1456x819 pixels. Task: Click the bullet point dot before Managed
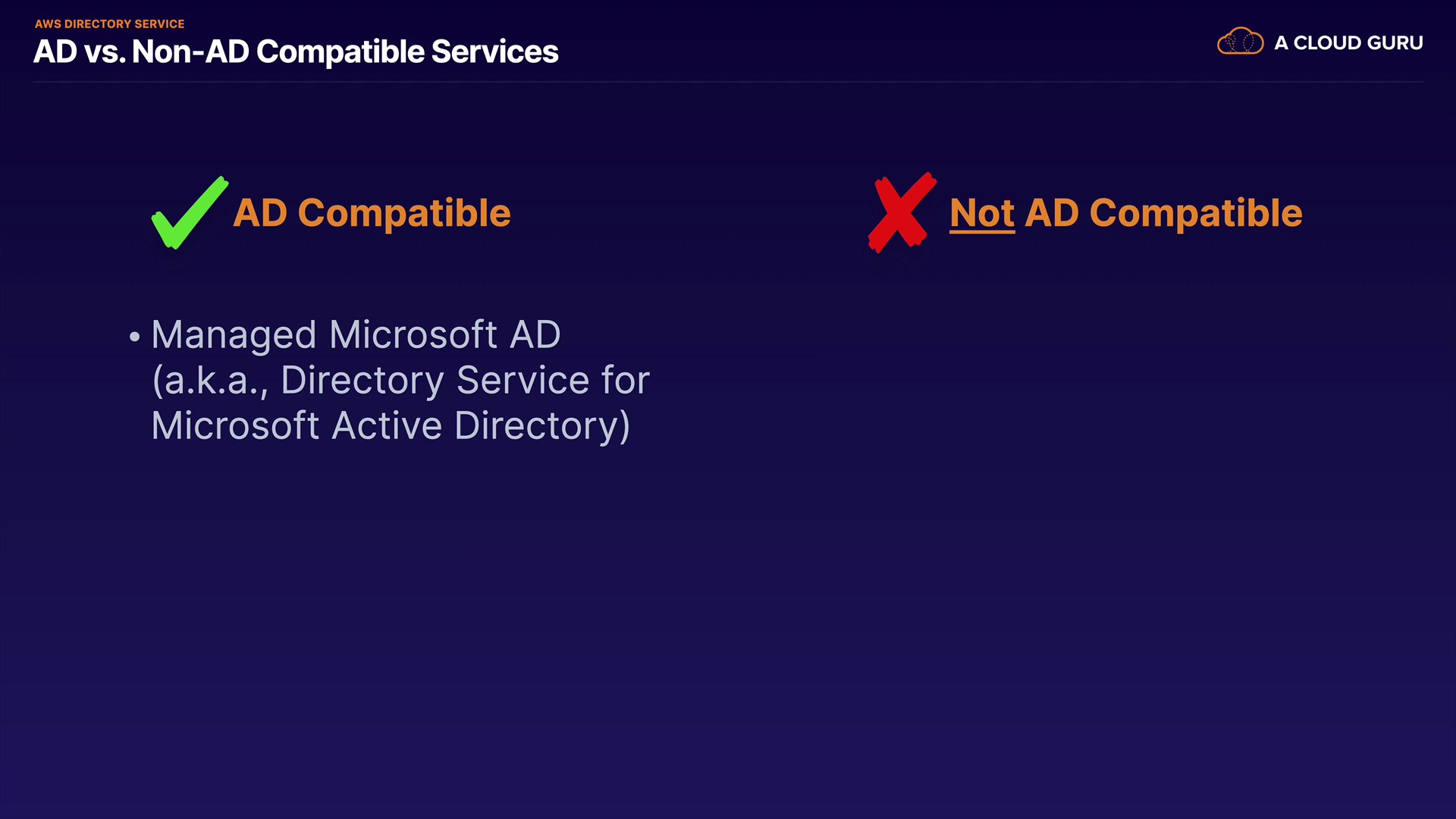coord(135,336)
